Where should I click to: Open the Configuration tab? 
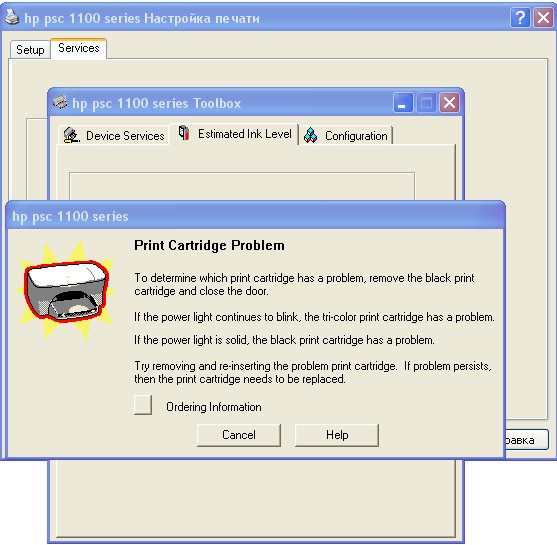346,135
